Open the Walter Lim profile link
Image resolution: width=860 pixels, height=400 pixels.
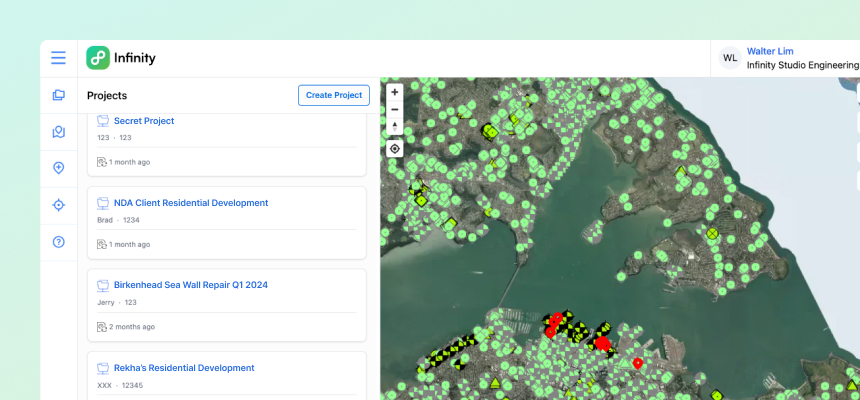(770, 51)
